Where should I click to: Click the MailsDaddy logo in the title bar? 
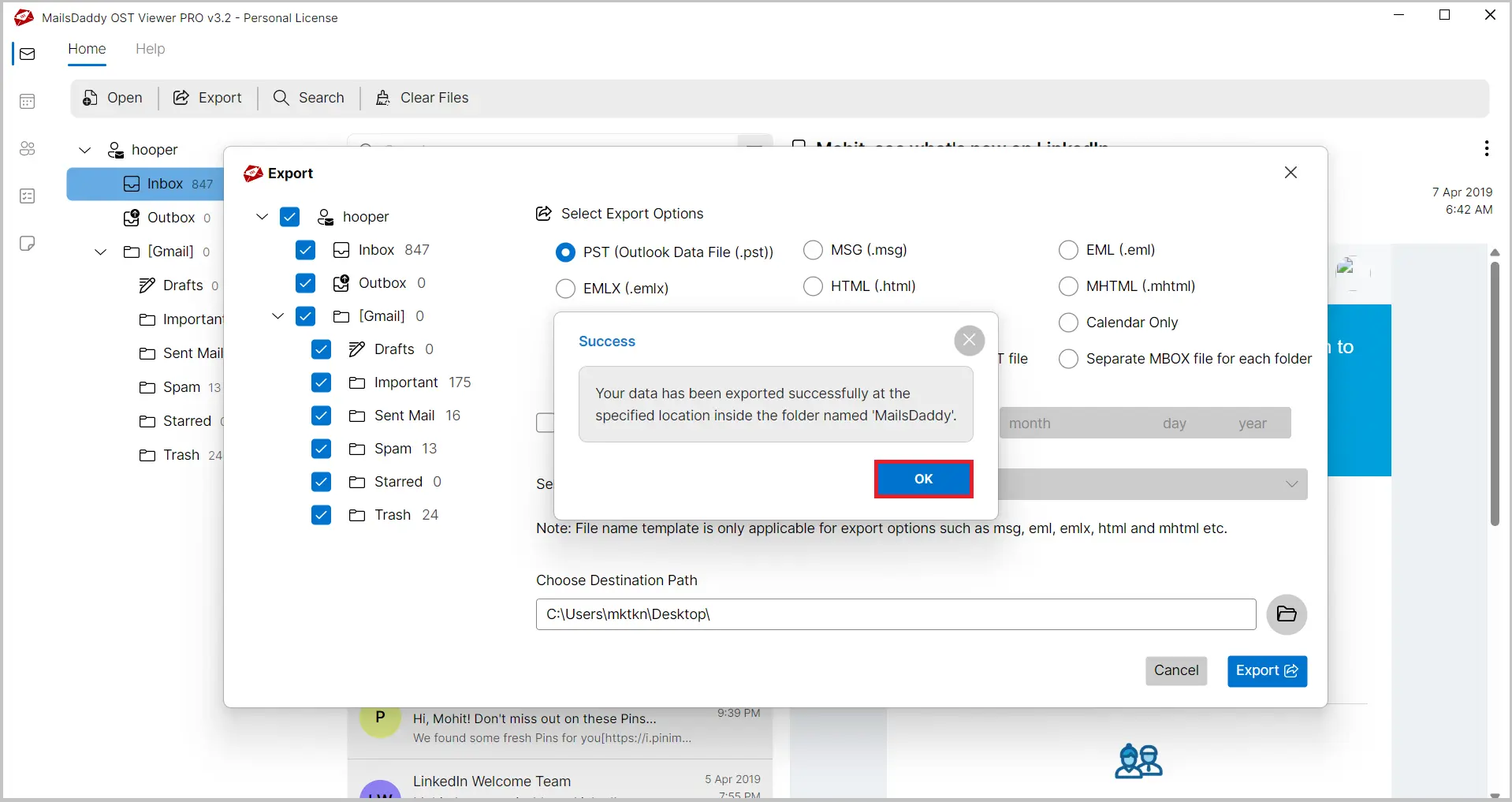pyautogui.click(x=24, y=17)
